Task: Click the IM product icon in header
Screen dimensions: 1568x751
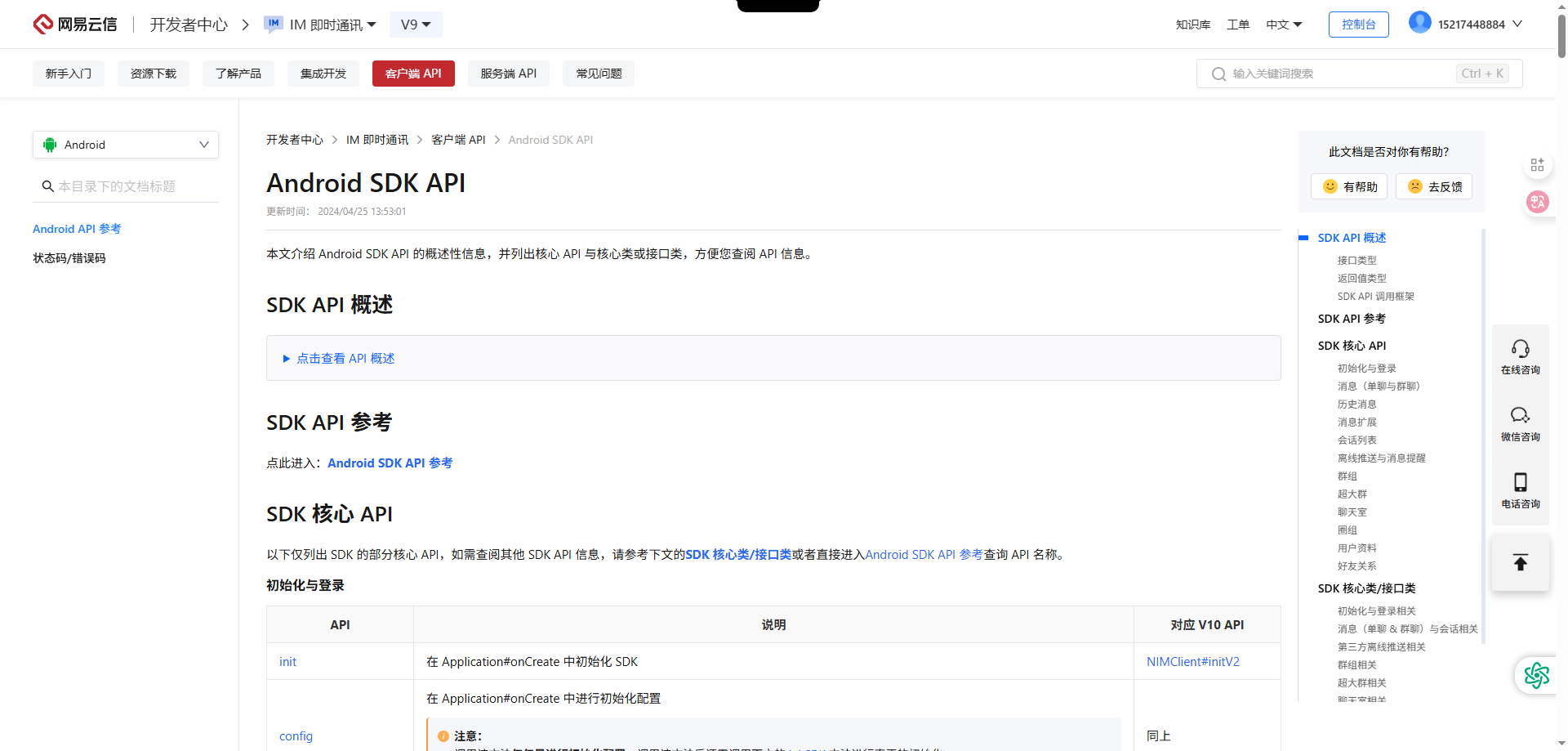Action: pos(274,24)
